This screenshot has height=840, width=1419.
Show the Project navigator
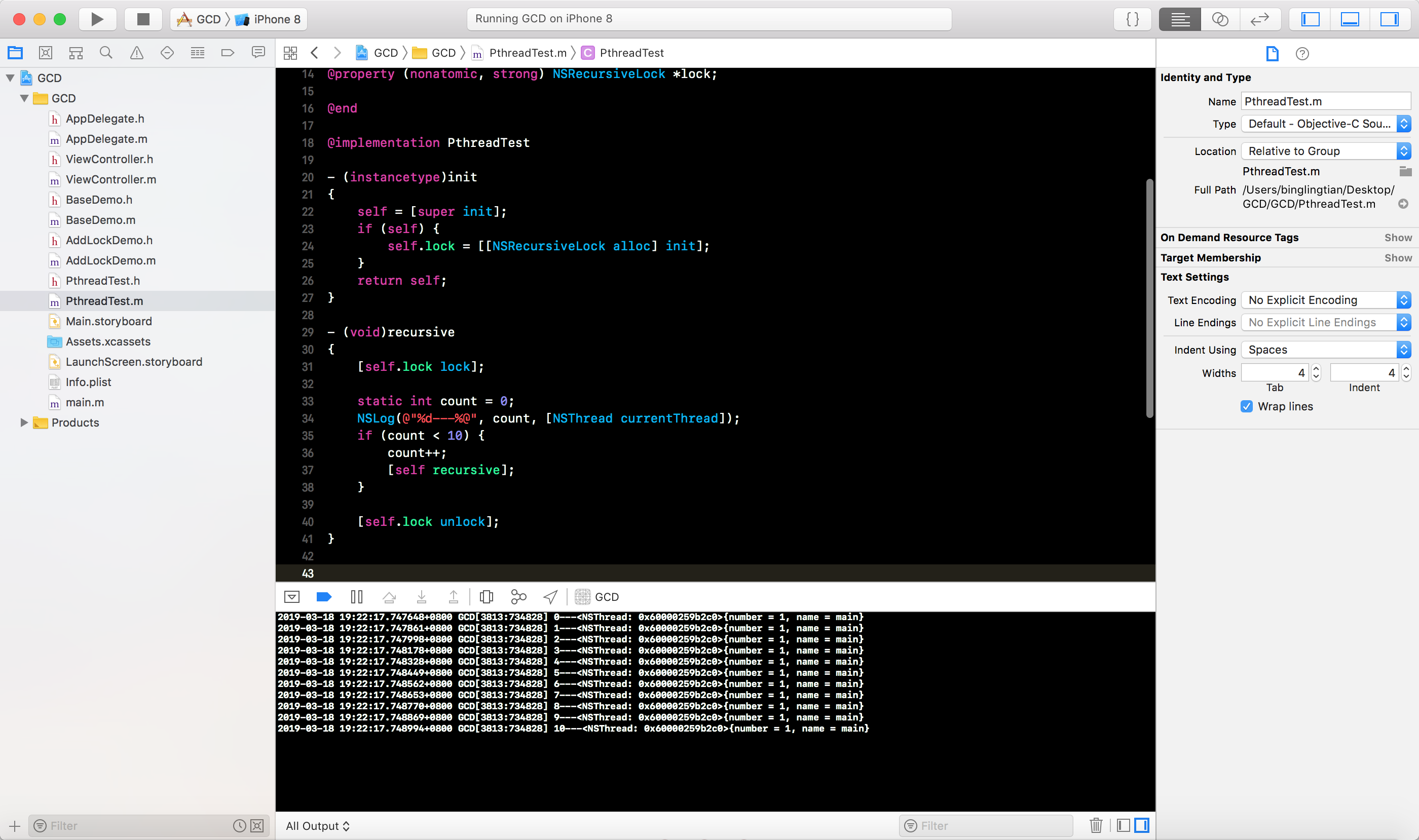coord(15,53)
